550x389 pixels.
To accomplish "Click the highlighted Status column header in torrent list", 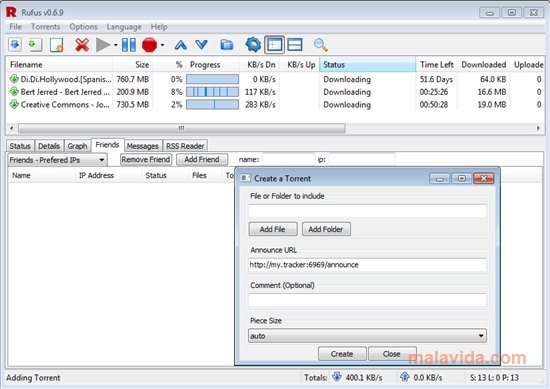I will [368, 65].
